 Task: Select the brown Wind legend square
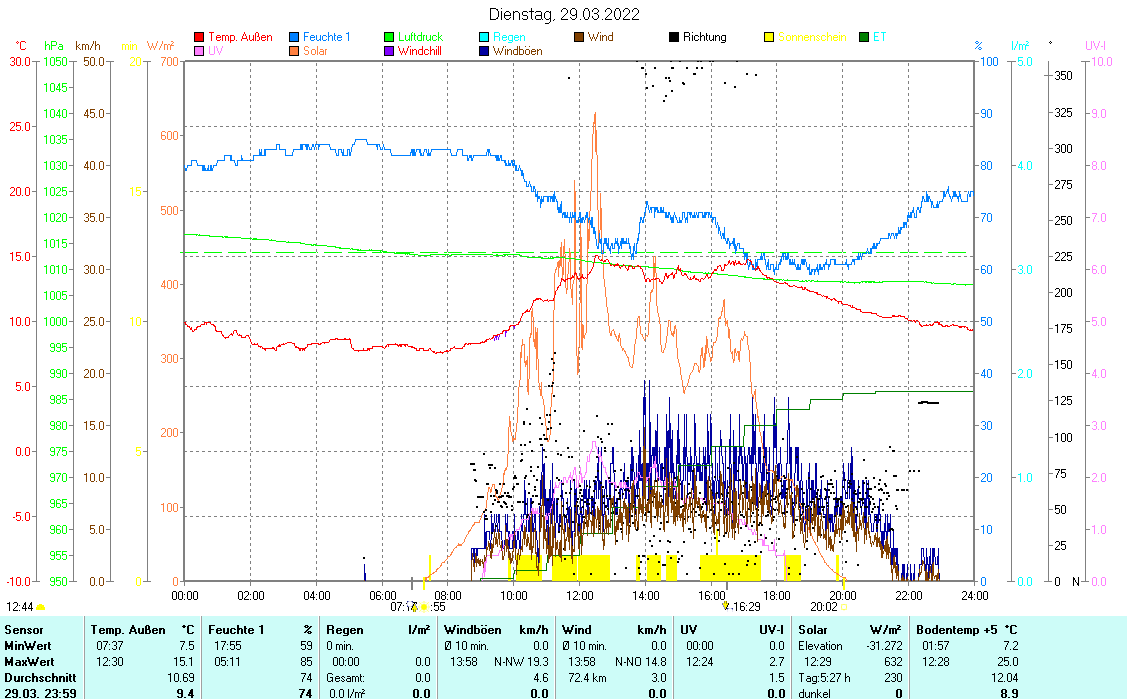[x=580, y=37]
